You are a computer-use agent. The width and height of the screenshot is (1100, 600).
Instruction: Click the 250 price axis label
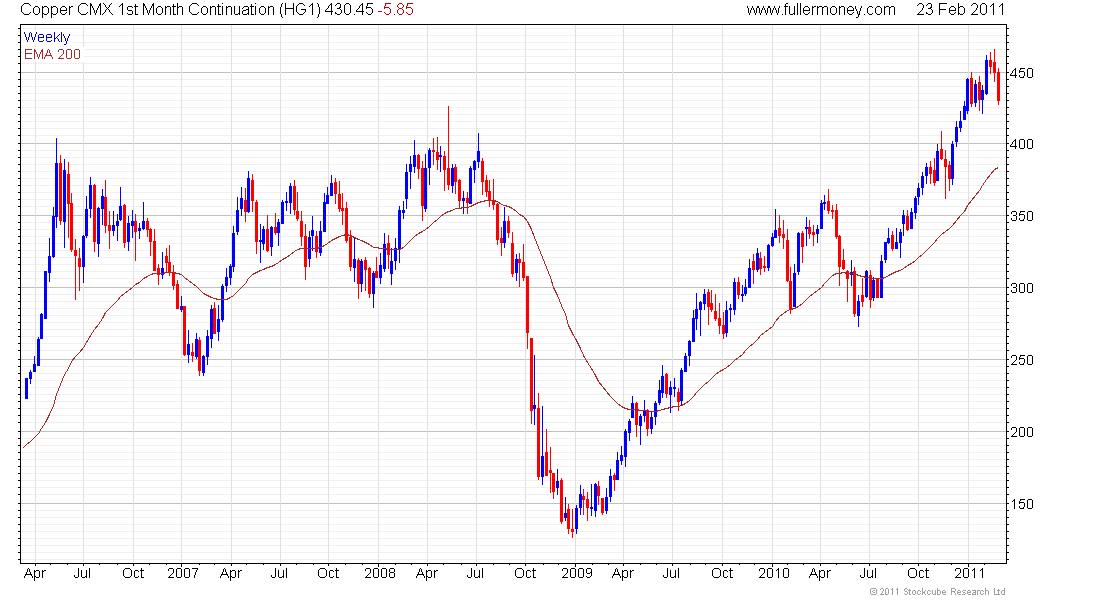[1021, 360]
